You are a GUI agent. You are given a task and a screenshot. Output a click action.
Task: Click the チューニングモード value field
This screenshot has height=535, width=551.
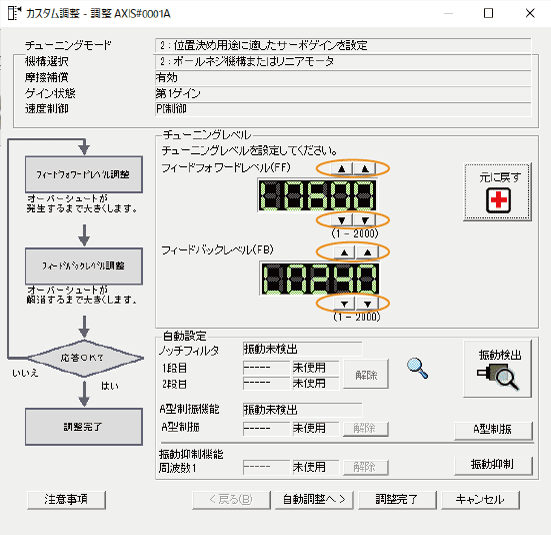point(343,45)
